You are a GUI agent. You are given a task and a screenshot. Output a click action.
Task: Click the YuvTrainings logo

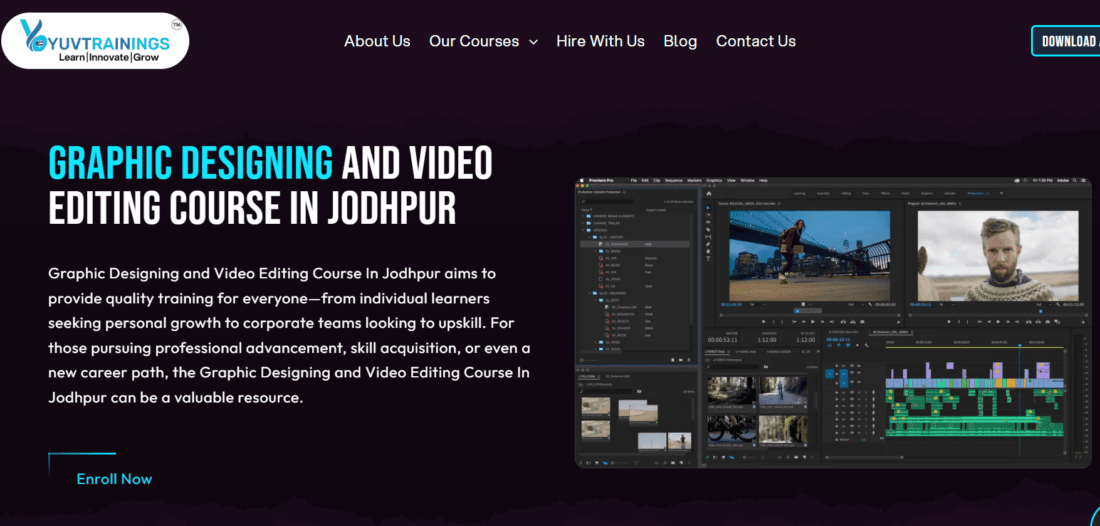[x=95, y=41]
